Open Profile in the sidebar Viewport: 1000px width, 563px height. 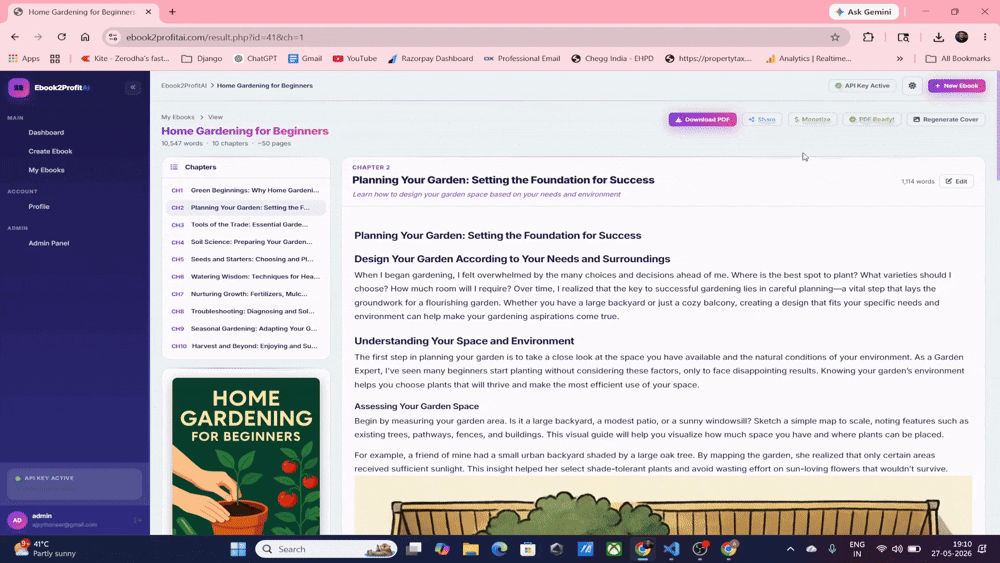coord(39,207)
